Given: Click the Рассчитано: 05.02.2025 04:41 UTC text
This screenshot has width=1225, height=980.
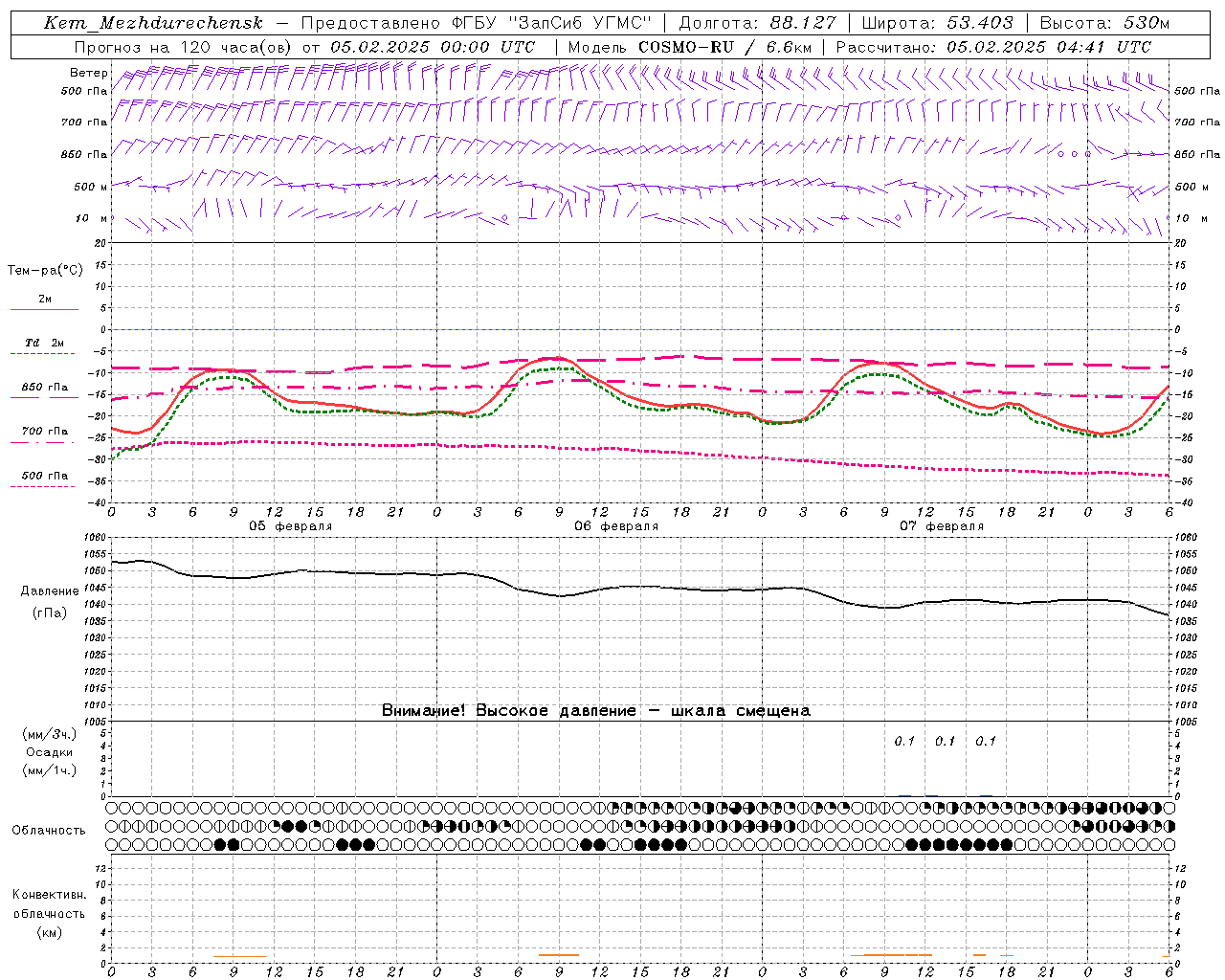Looking at the screenshot, I should [x=993, y=47].
